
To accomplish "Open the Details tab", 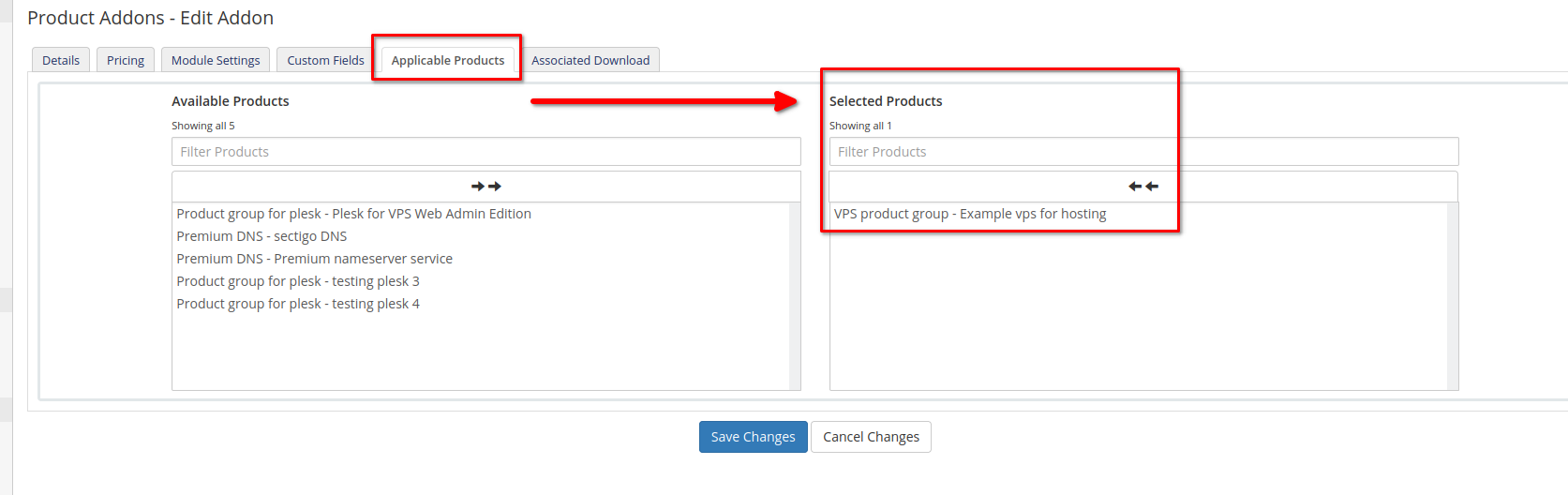I will 61,60.
